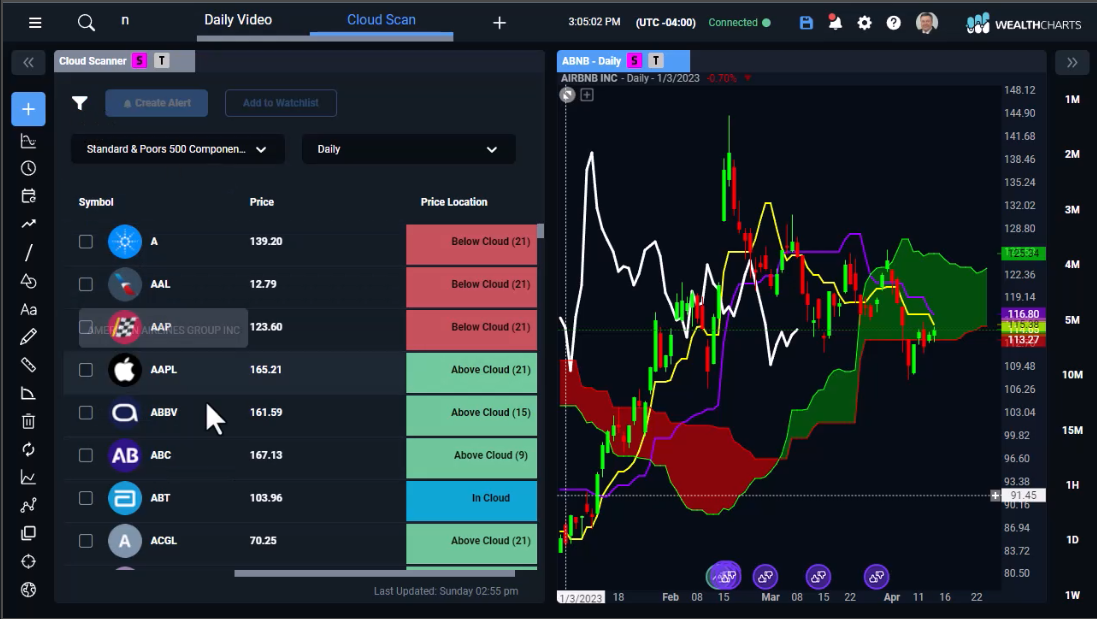This screenshot has height=619, width=1097.
Task: Select the trend arrow tool
Action: pyautogui.click(x=28, y=224)
